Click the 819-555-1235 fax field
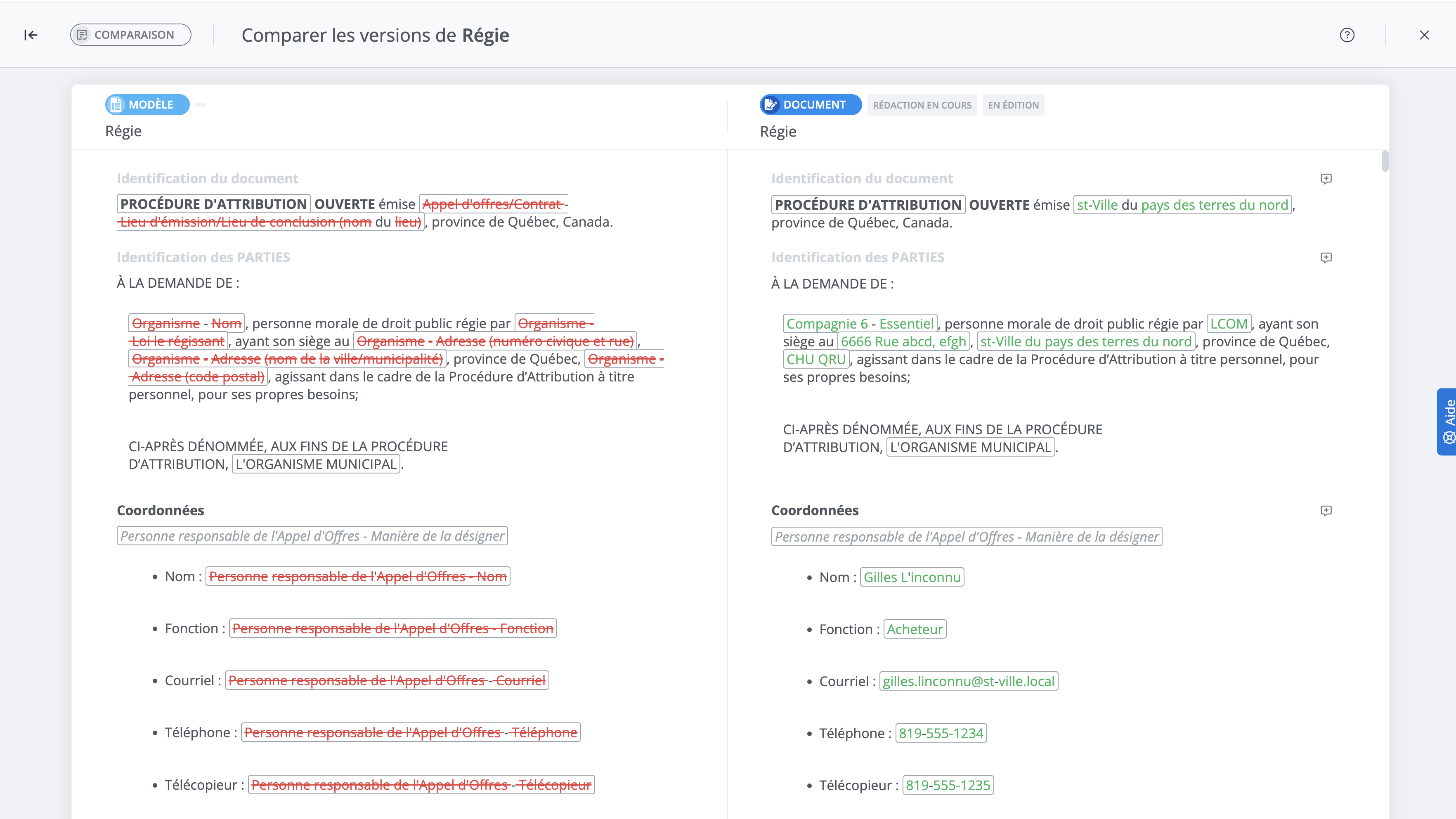This screenshot has height=819, width=1456. coord(948,785)
